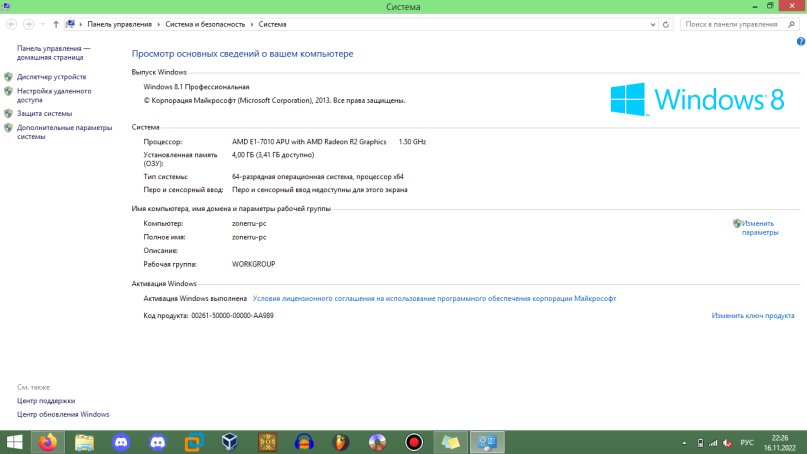Open Диспетчер устройств

pyautogui.click(x=51, y=77)
